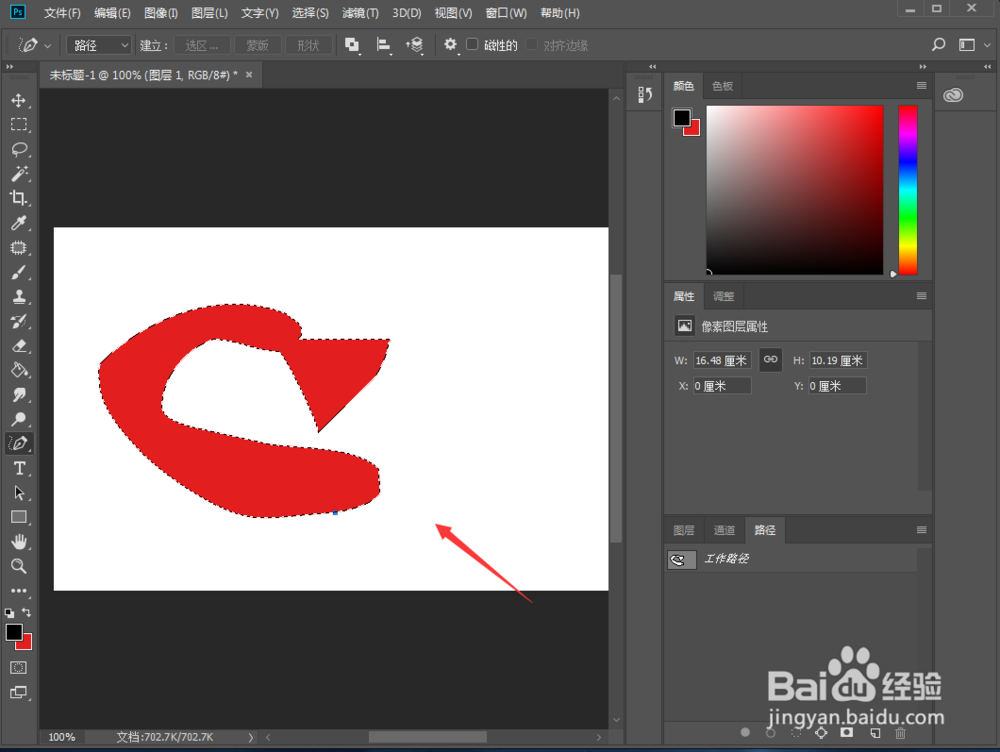Select the Horizontal Type tool
The image size is (1000, 752).
18,468
